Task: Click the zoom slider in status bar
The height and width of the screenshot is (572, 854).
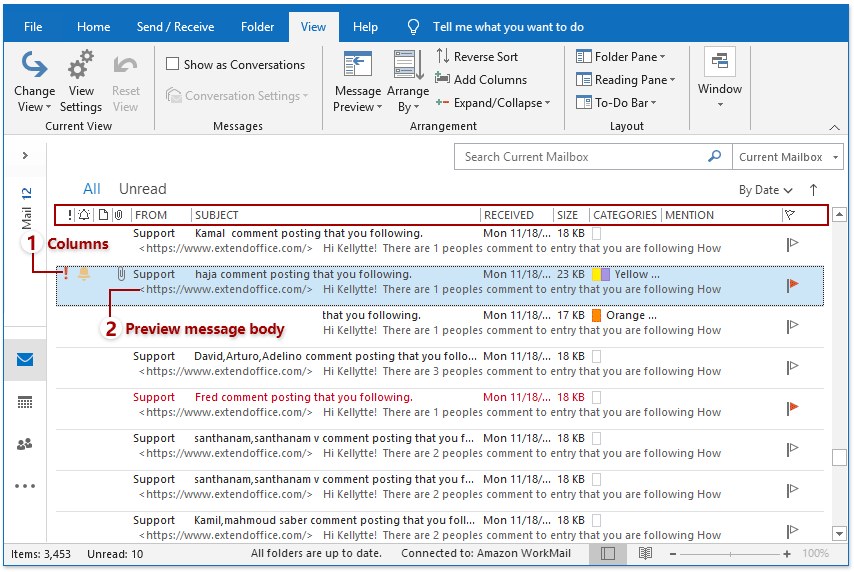Action: point(729,553)
